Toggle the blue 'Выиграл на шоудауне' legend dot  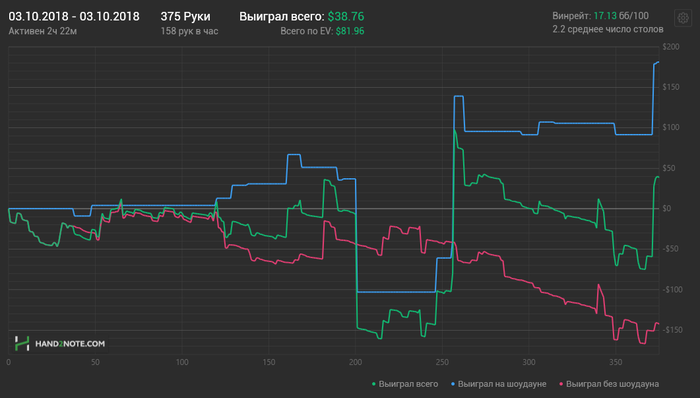(x=453, y=384)
